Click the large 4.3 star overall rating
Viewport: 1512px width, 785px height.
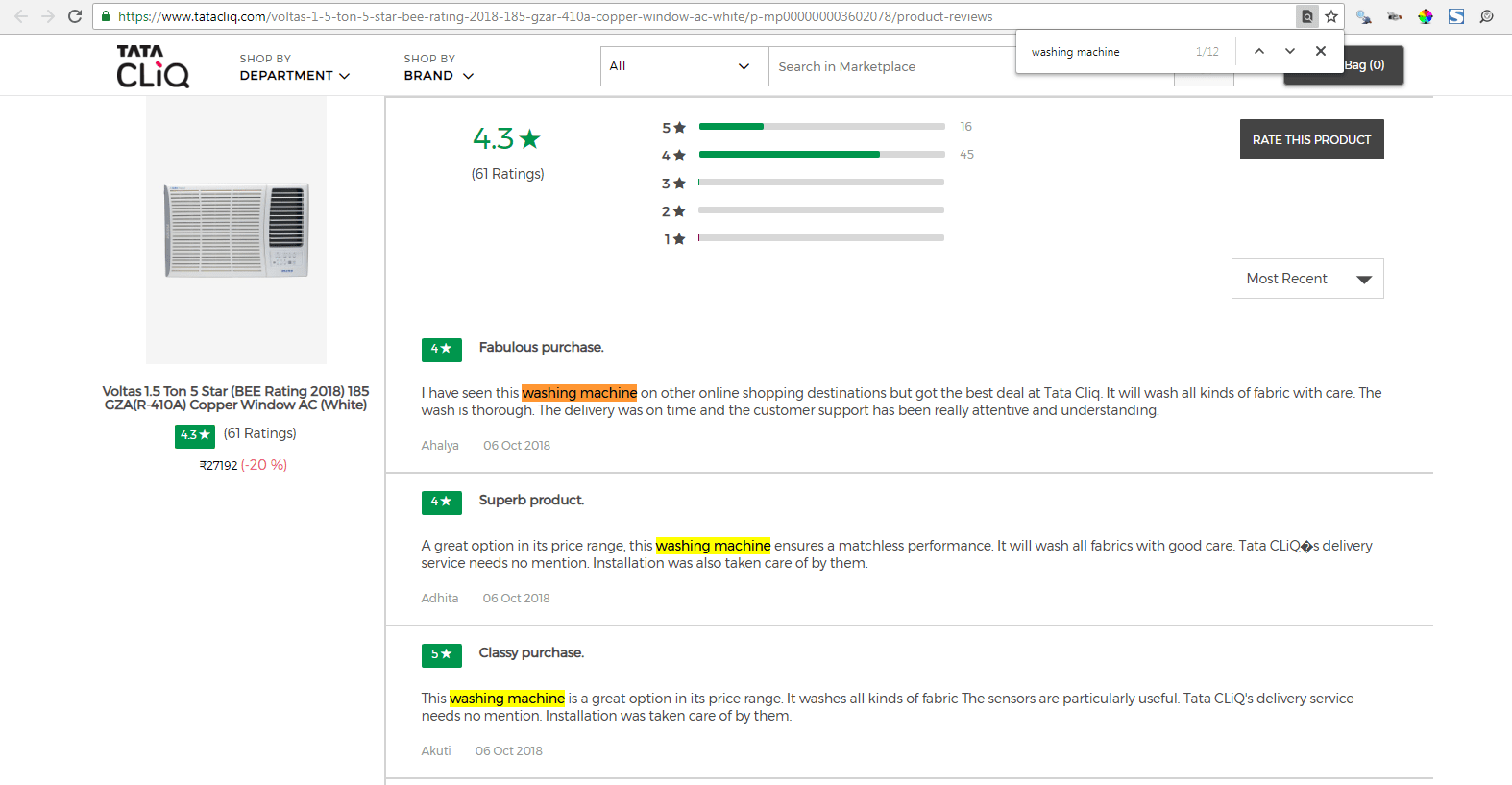[x=506, y=139]
